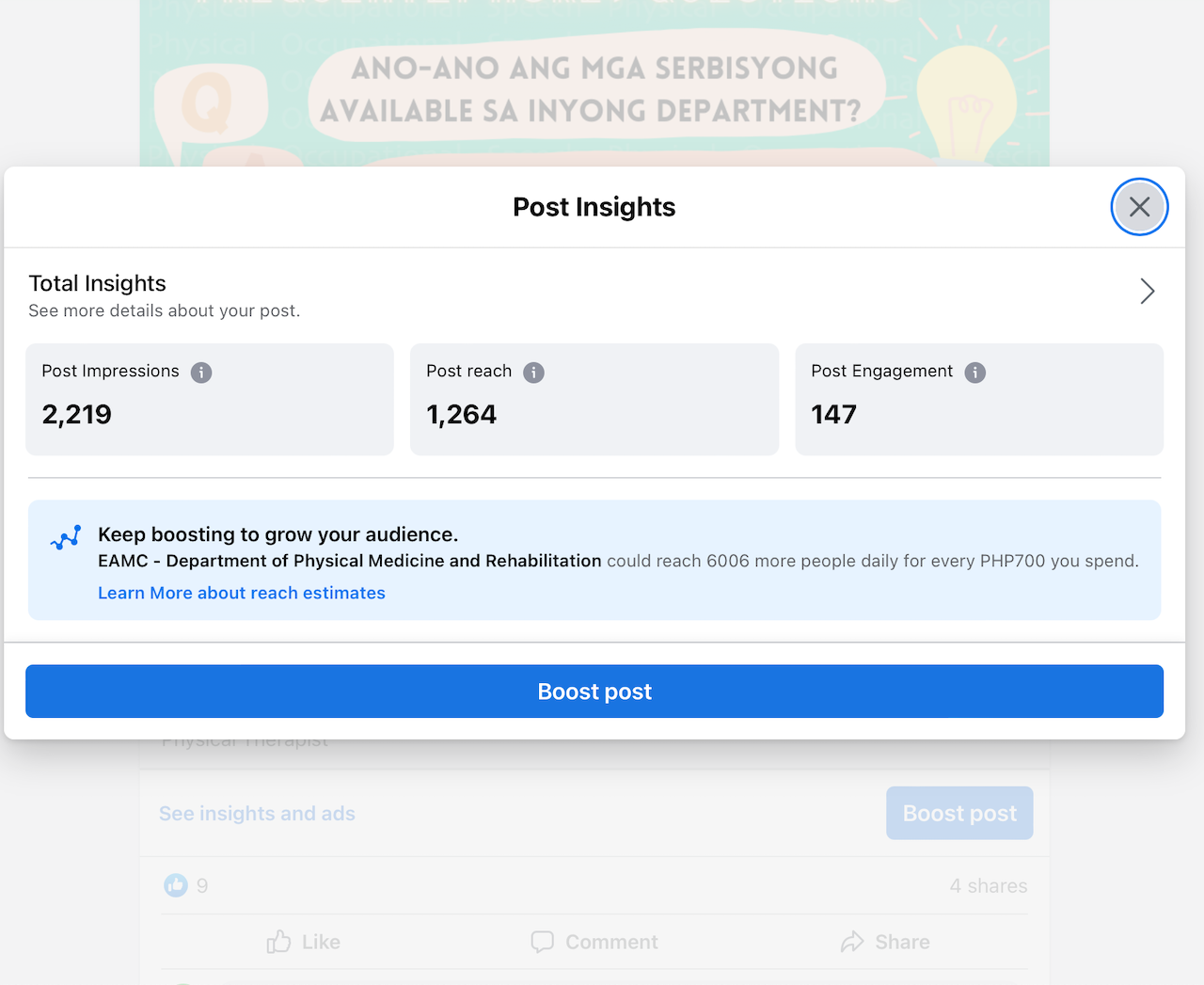Open the post image behind the dialog
This screenshot has height=985, width=1204.
pos(594,85)
